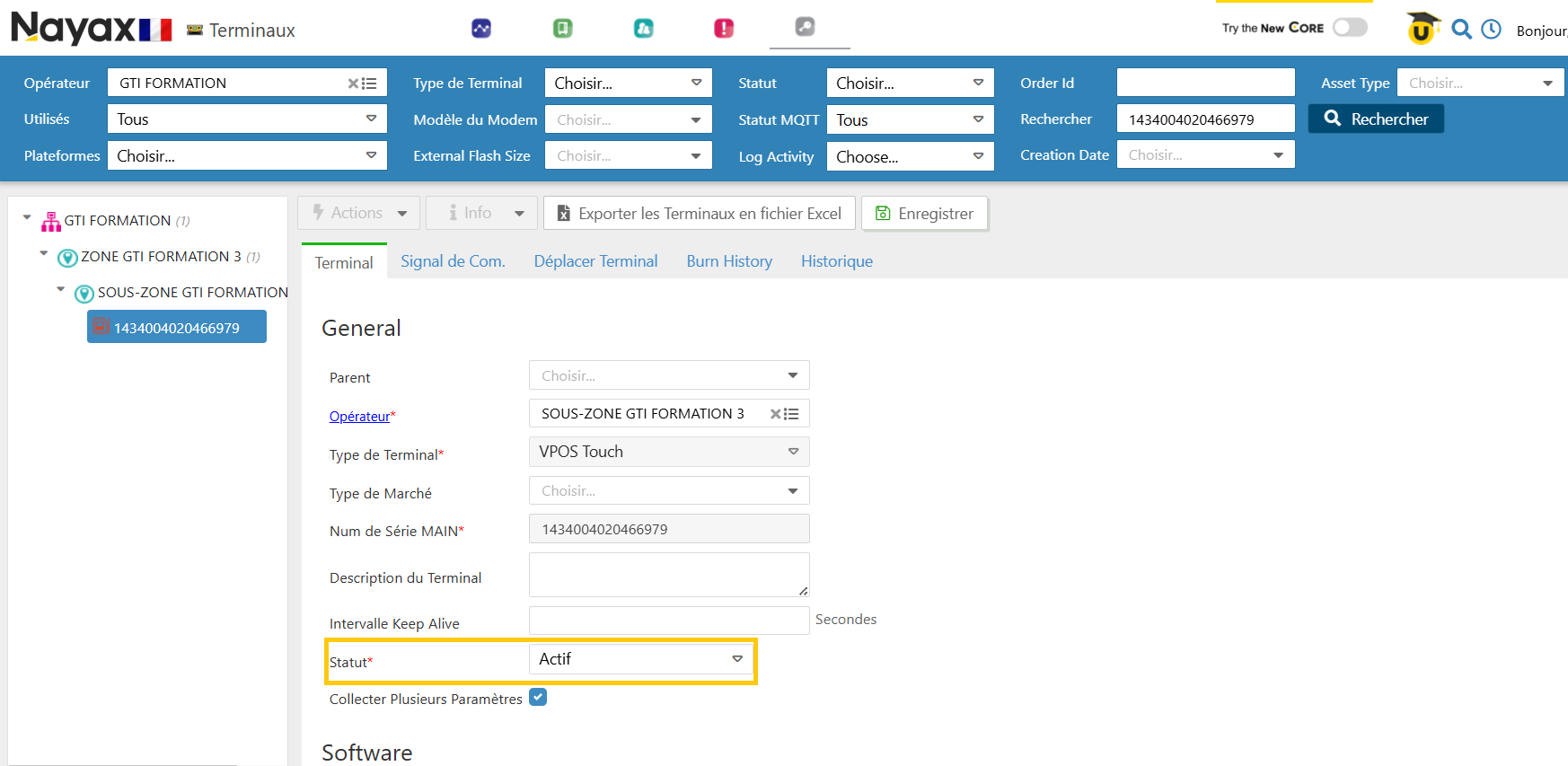Click the ZONE GTI FORMATION 3 location icon
This screenshot has width=1568, height=766.
(x=67, y=258)
